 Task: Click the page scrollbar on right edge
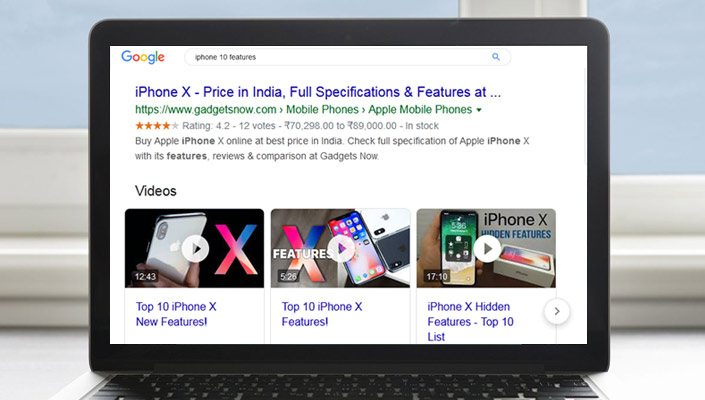pos(585,116)
